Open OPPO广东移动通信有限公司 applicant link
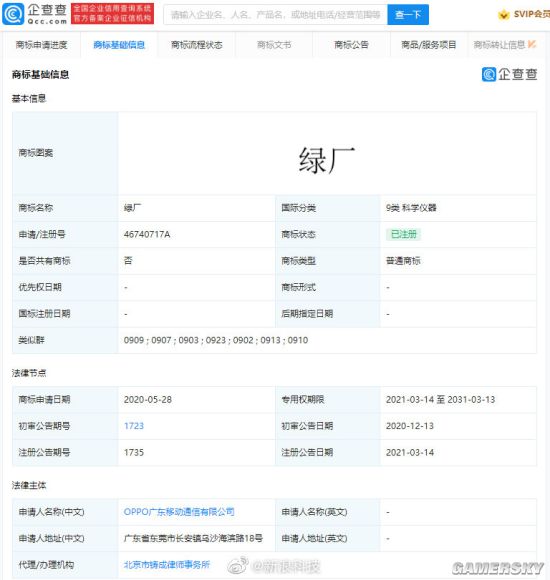The height and width of the screenshot is (580, 550). [179, 512]
